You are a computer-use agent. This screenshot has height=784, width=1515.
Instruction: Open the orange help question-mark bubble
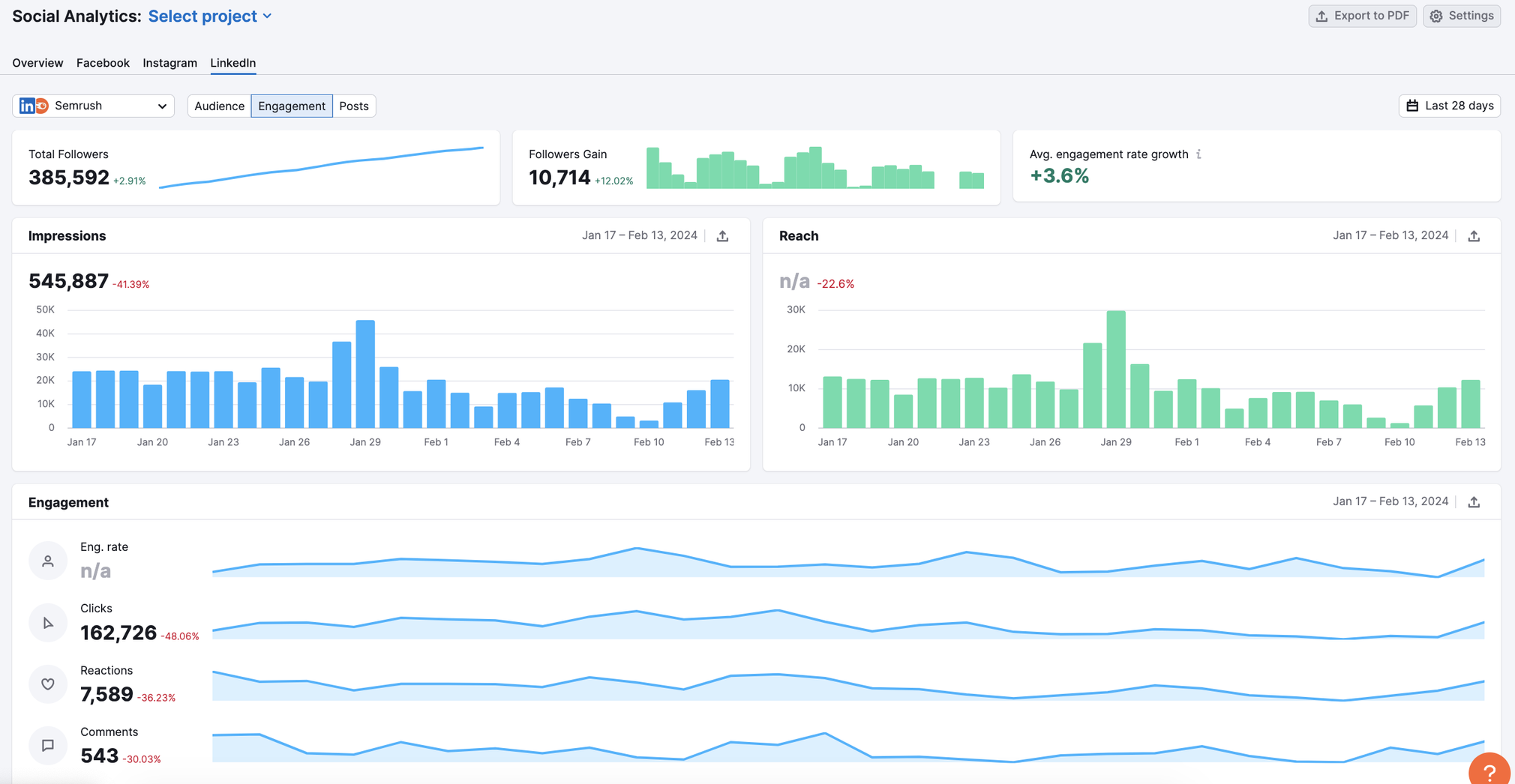pos(1489,771)
